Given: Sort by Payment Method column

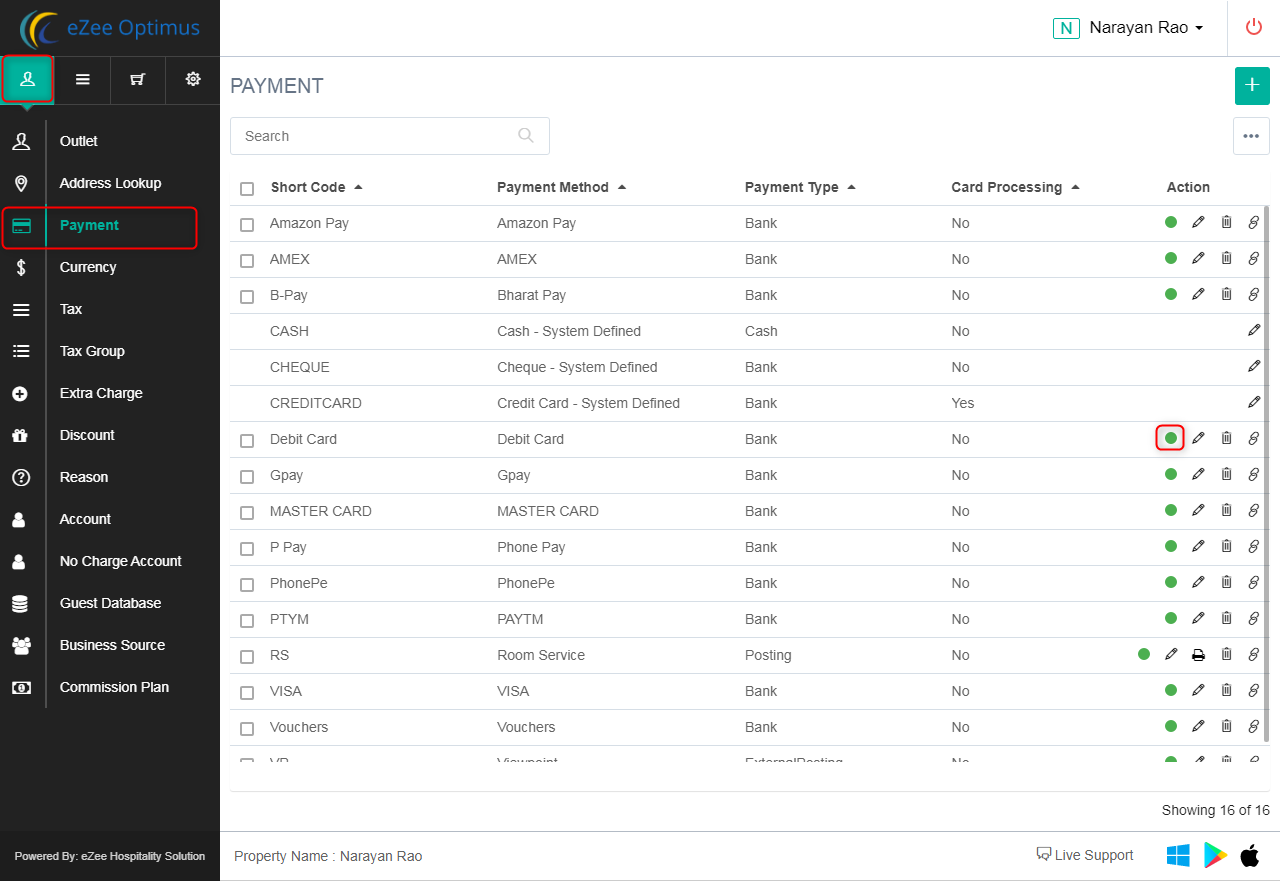Looking at the screenshot, I should pyautogui.click(x=561, y=187).
